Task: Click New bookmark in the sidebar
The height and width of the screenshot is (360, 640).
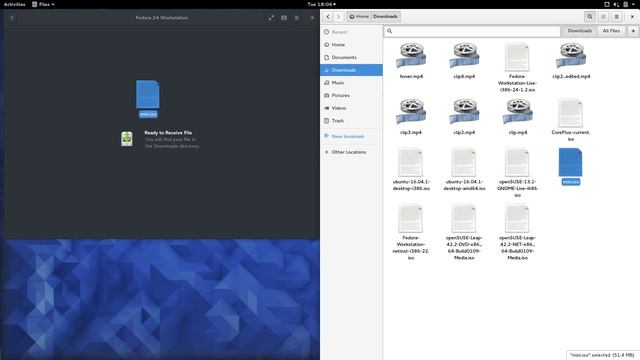Action: pos(351,136)
